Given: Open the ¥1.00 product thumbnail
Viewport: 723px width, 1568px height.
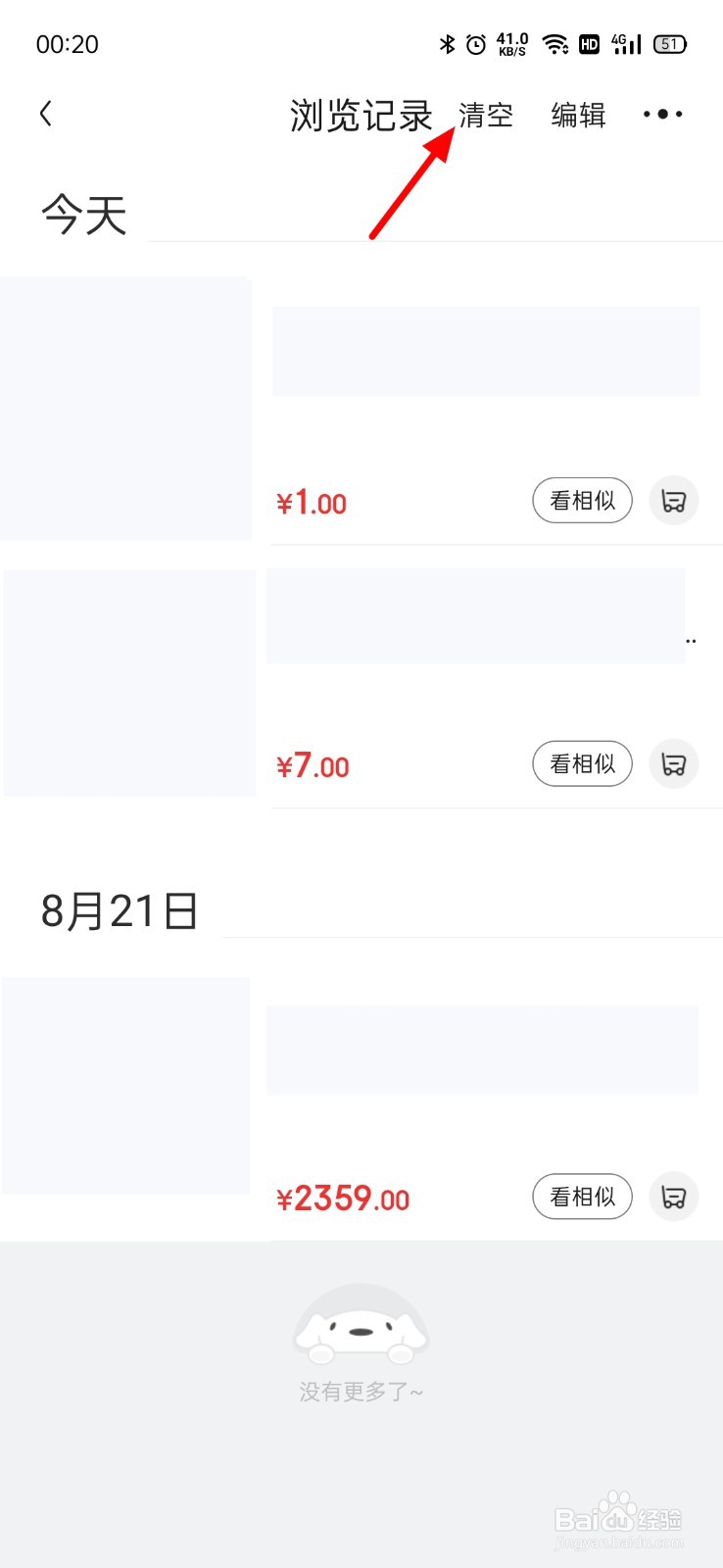Looking at the screenshot, I should point(125,408).
